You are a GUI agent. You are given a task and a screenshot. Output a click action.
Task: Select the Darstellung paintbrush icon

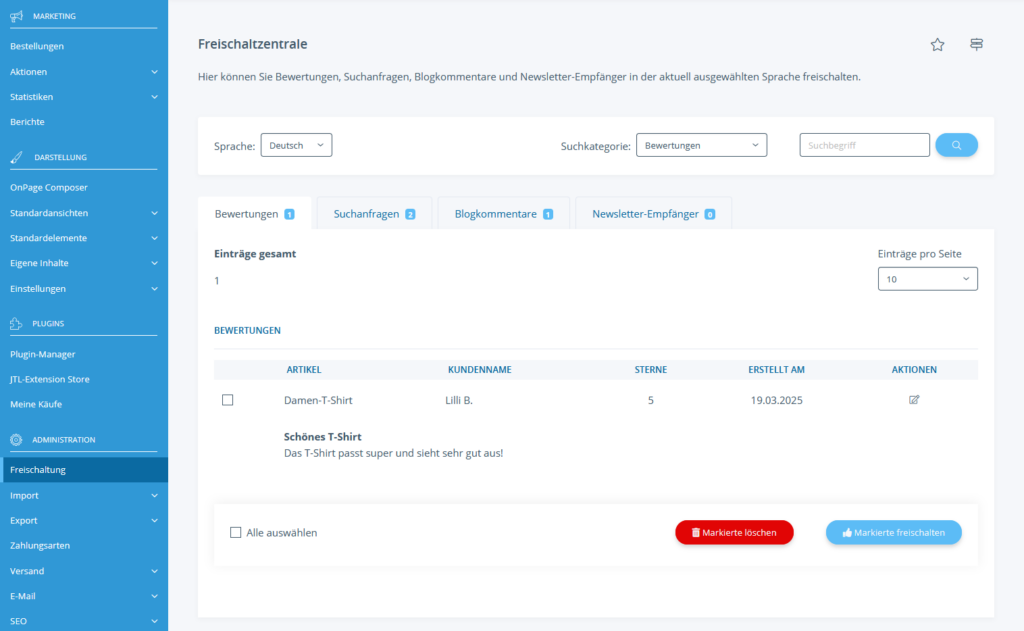tap(16, 156)
